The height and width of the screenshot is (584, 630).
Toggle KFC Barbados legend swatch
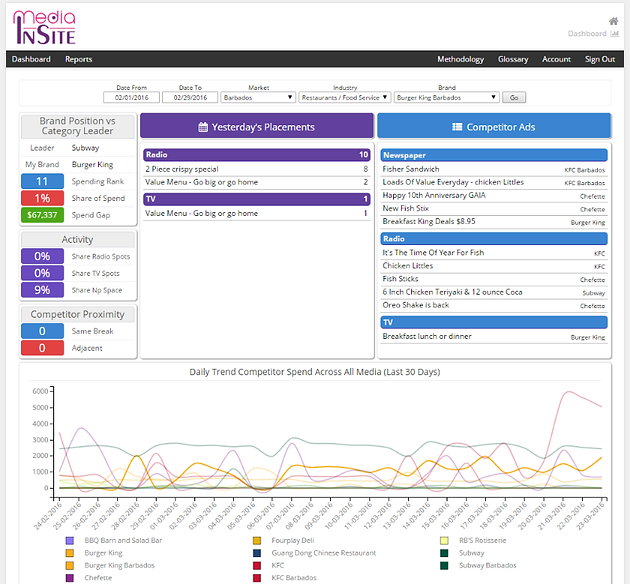(x=257, y=578)
